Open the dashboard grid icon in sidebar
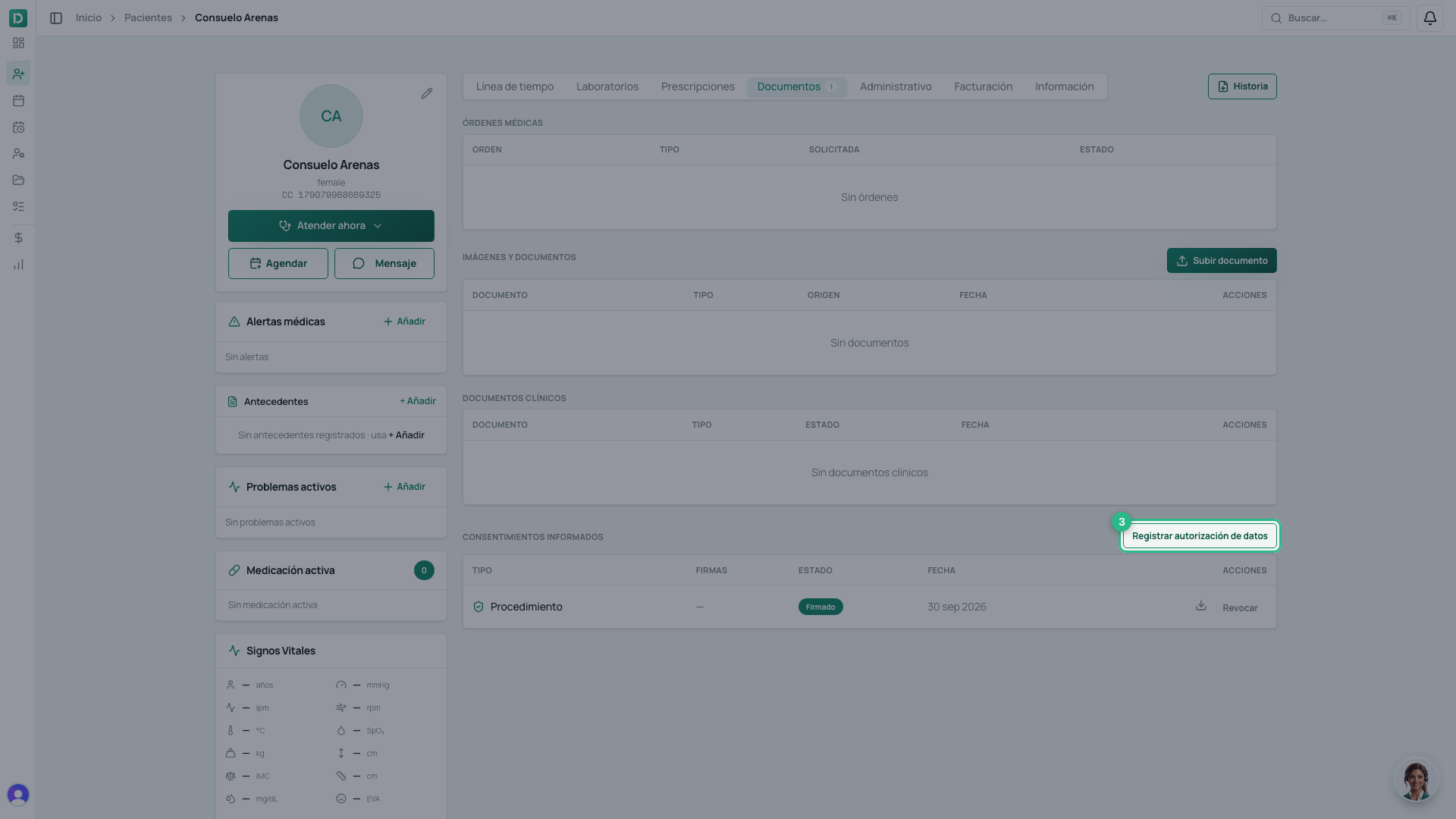The height and width of the screenshot is (819, 1456). click(18, 43)
